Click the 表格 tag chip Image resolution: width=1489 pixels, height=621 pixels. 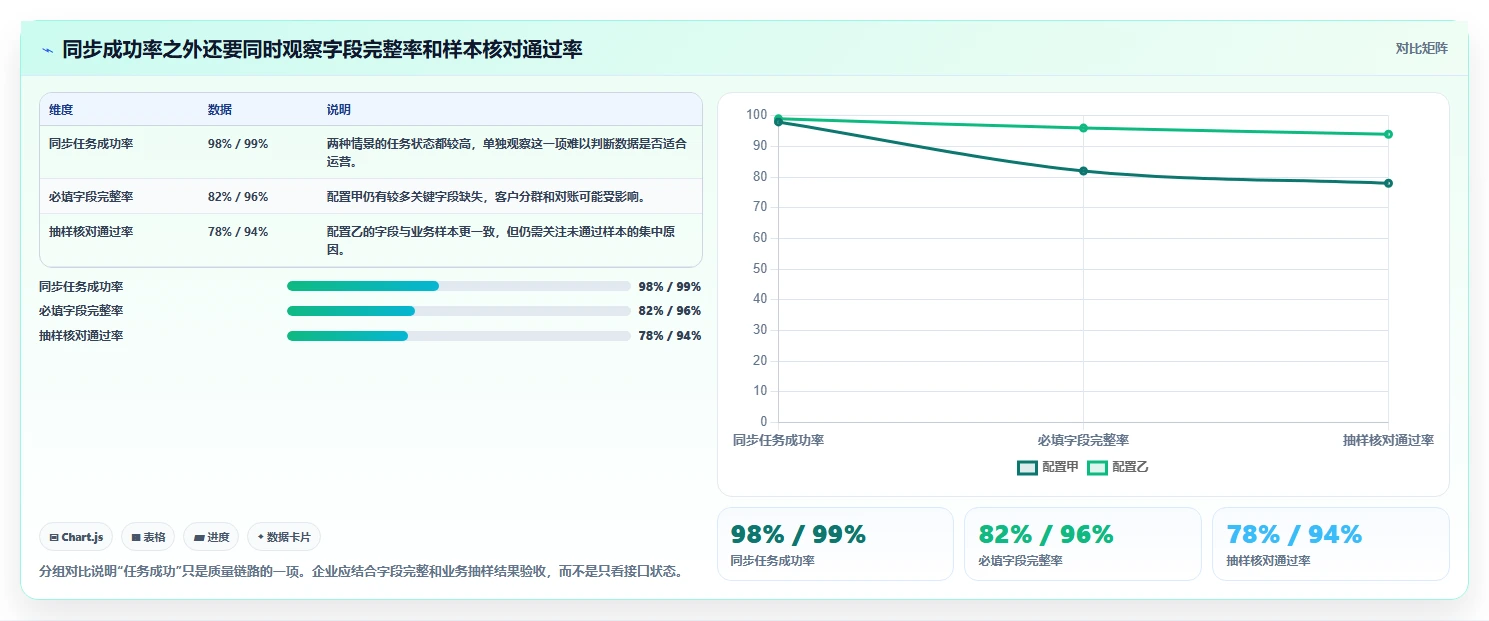pyautogui.click(x=148, y=537)
